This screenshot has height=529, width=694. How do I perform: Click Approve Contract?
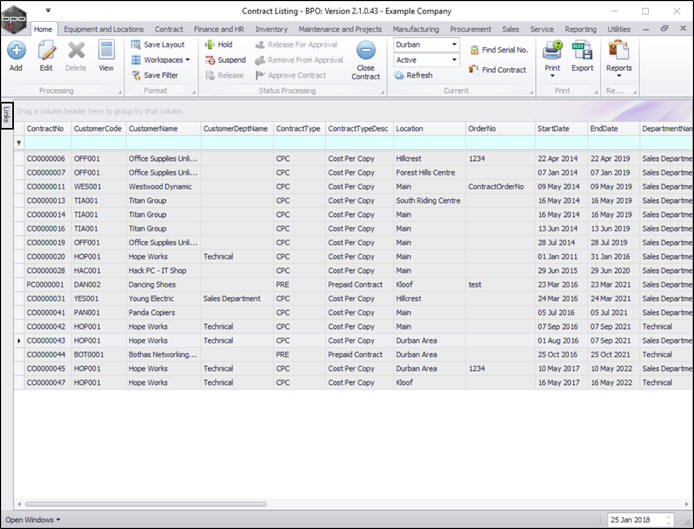click(x=291, y=75)
